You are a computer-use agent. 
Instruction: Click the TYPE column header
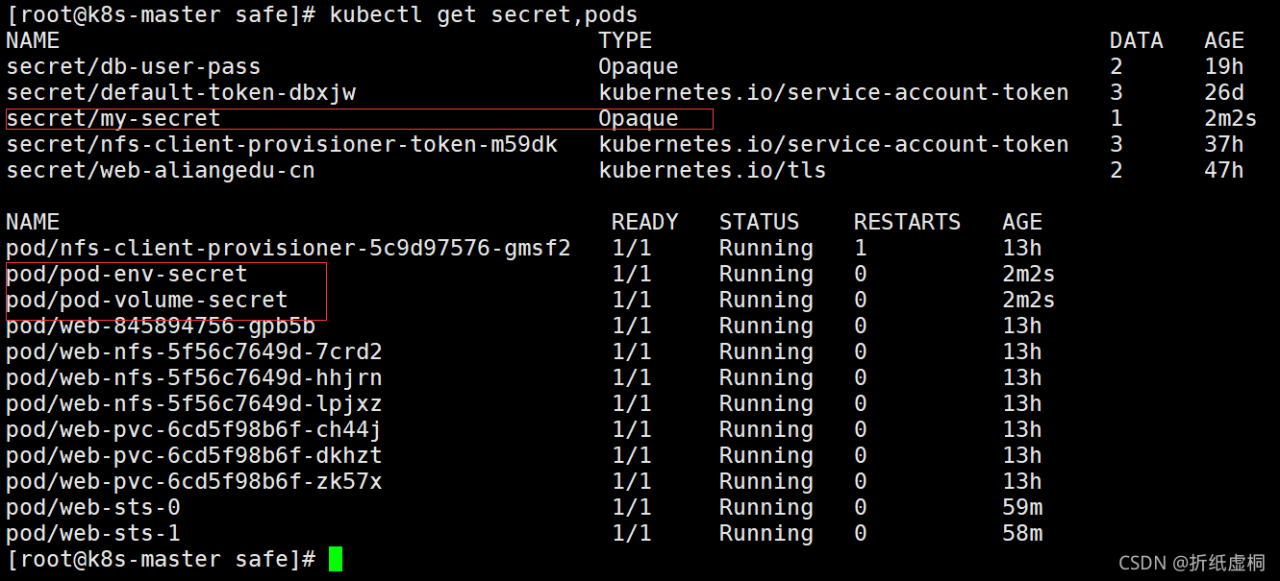coord(625,41)
